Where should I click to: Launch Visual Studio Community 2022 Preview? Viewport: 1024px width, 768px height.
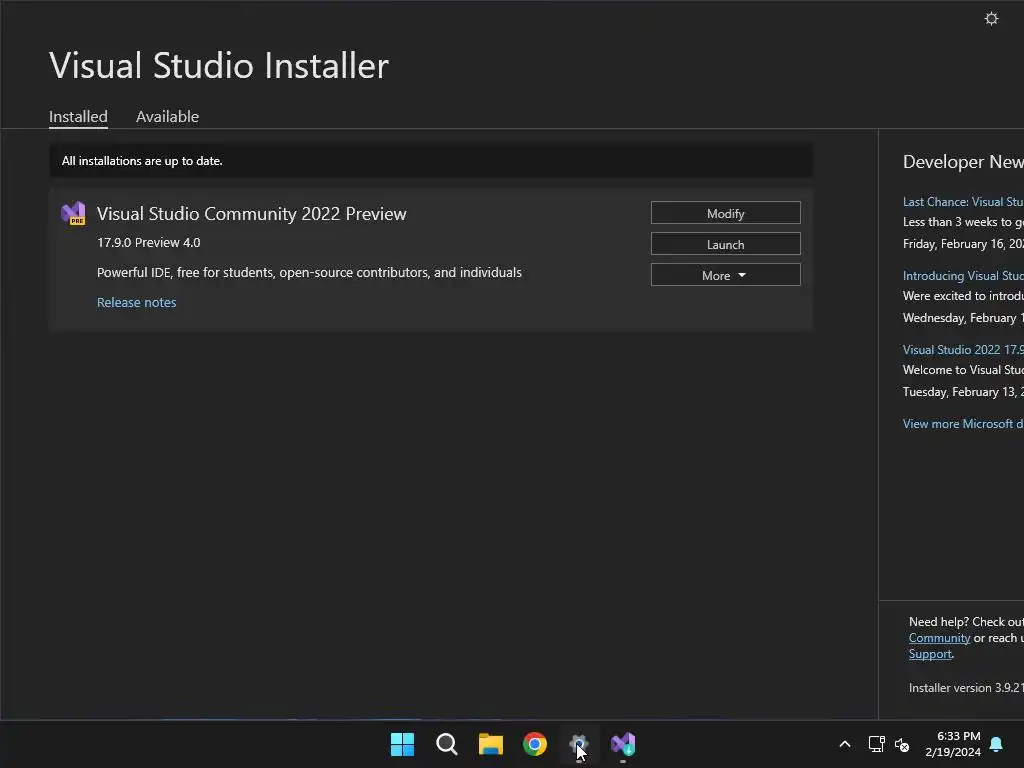point(726,244)
